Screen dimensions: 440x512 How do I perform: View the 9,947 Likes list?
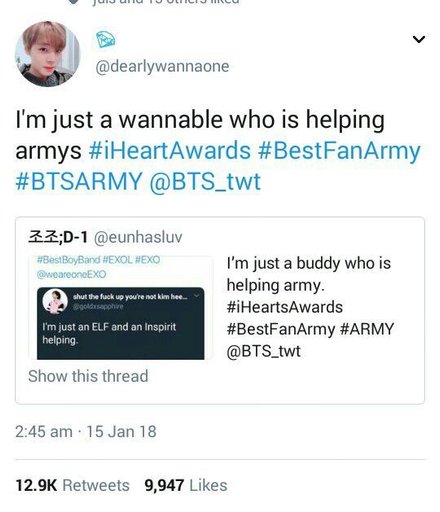(186, 485)
